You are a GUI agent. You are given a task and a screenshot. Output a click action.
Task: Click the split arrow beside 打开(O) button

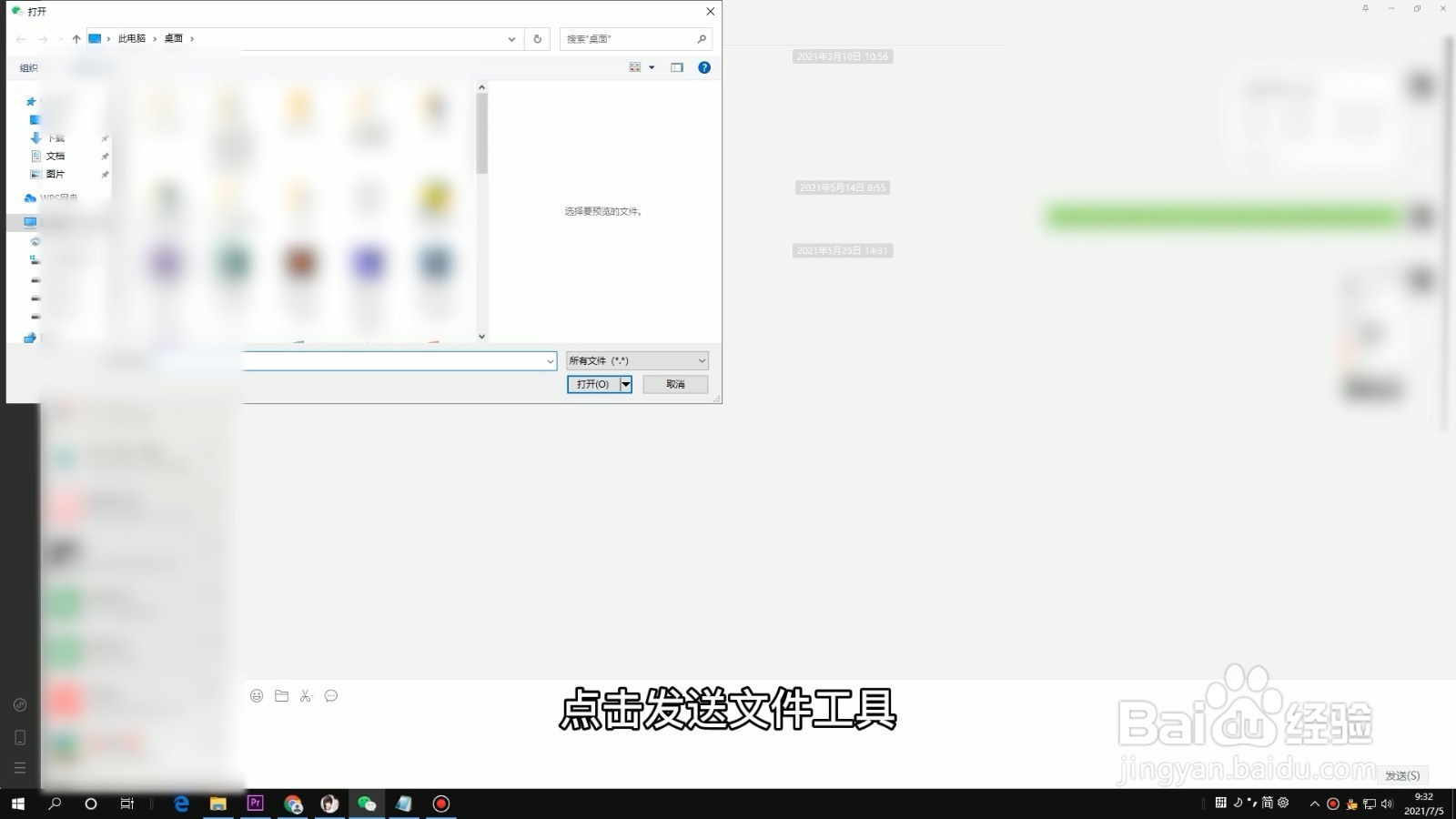(626, 384)
